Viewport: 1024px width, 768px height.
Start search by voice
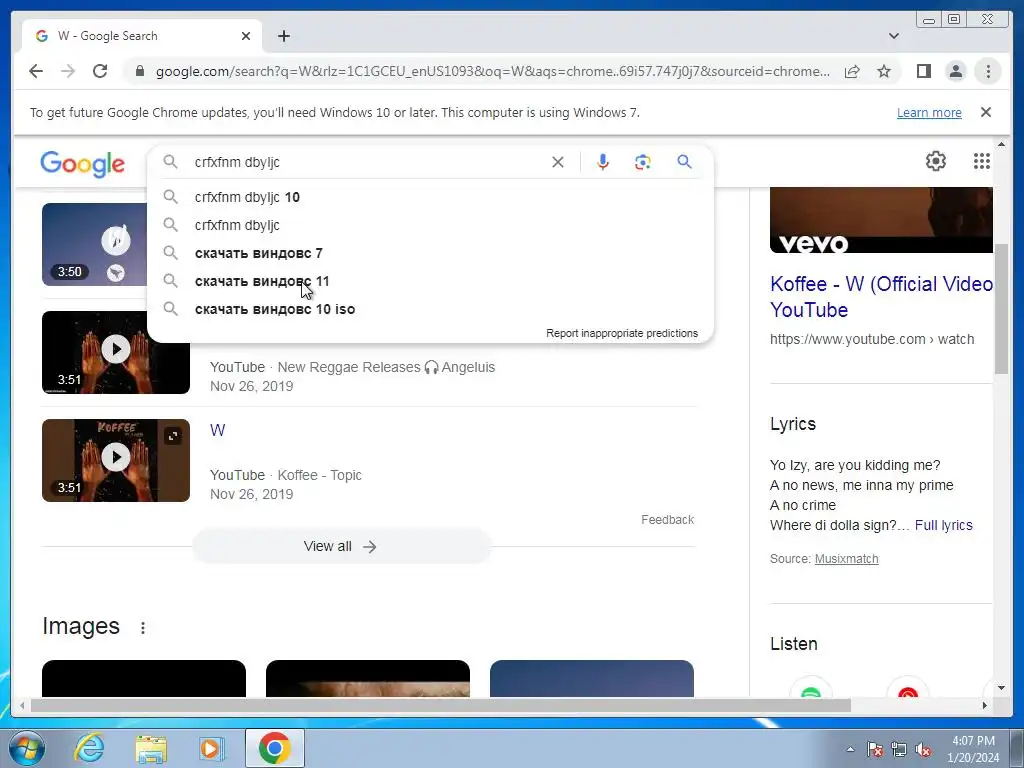tap(603, 162)
